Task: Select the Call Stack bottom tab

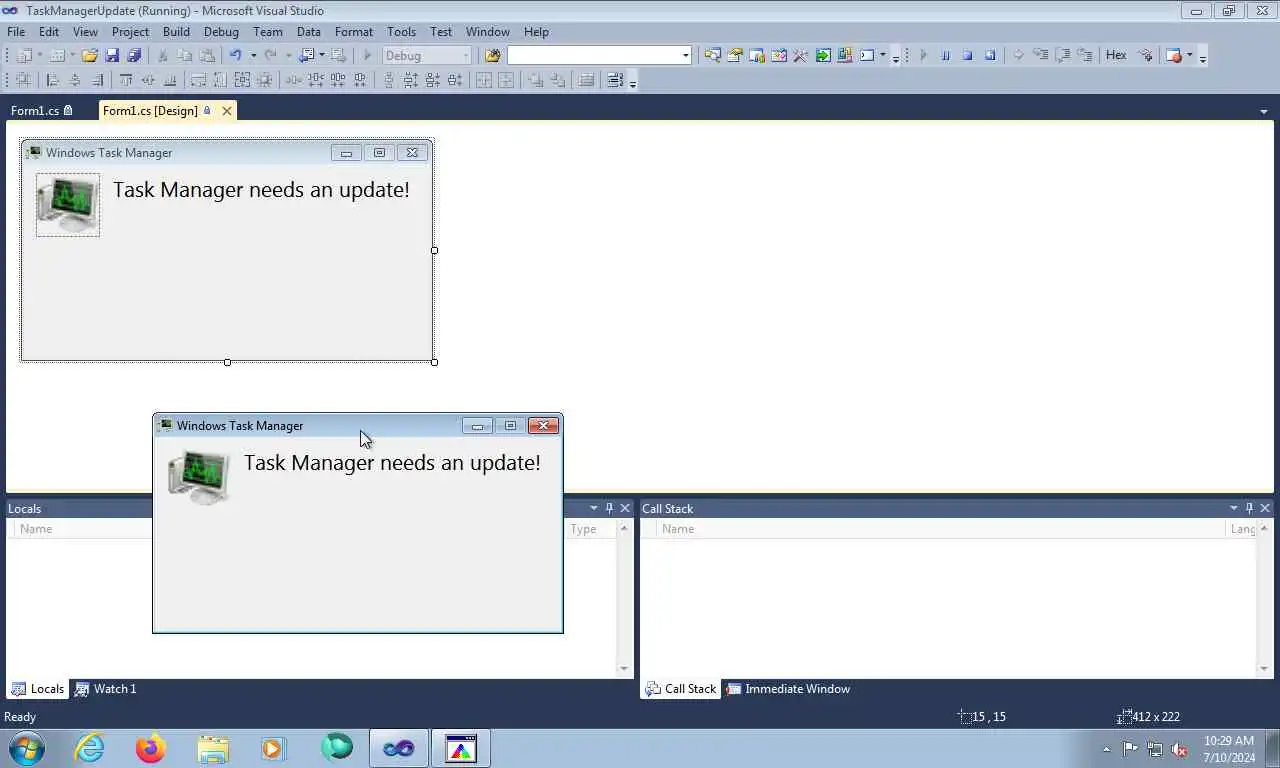Action: (680, 689)
